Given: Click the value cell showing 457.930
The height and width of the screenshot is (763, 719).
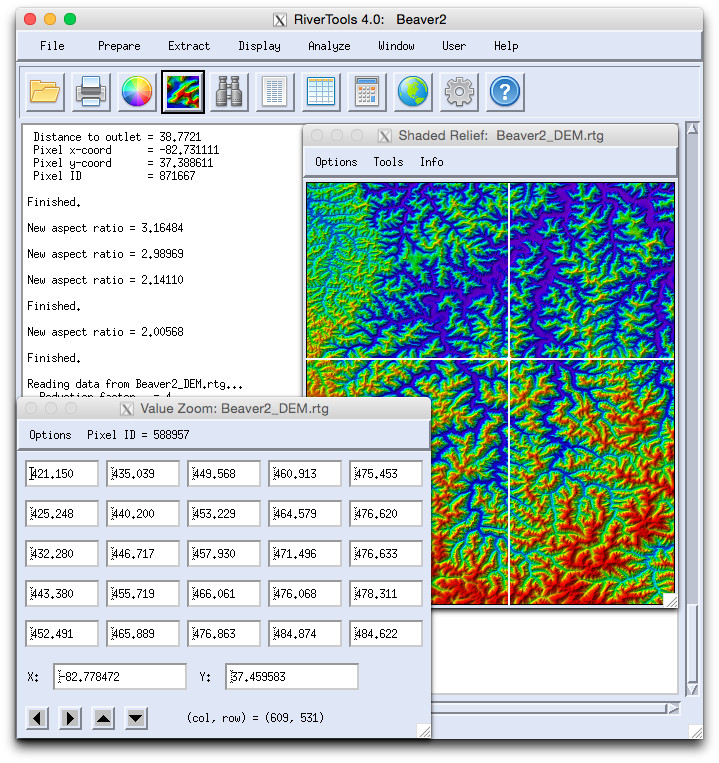Looking at the screenshot, I should click(x=224, y=554).
